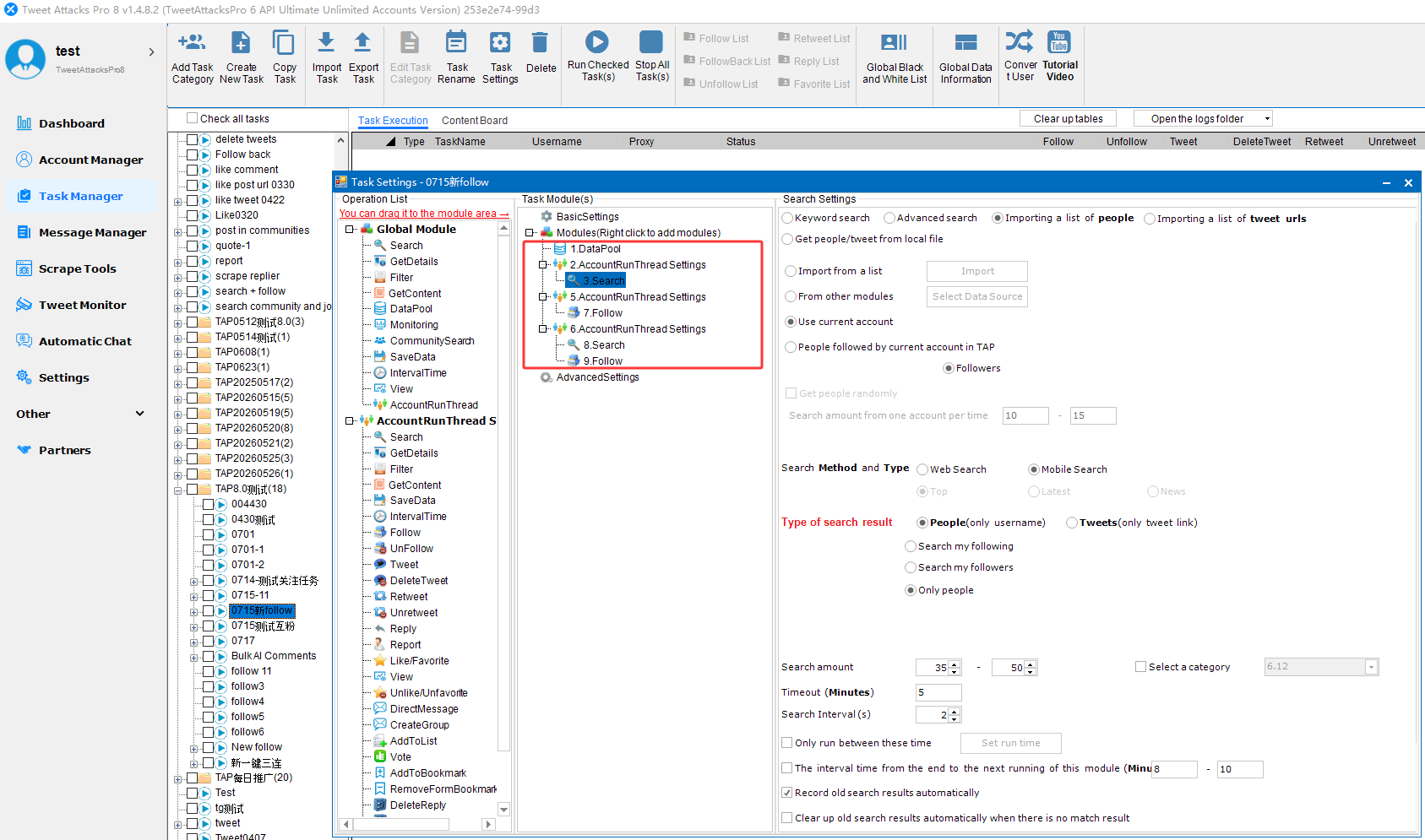This screenshot has width=1425, height=840.
Task: Run Checked Task(s) play icon
Action: tap(597, 41)
